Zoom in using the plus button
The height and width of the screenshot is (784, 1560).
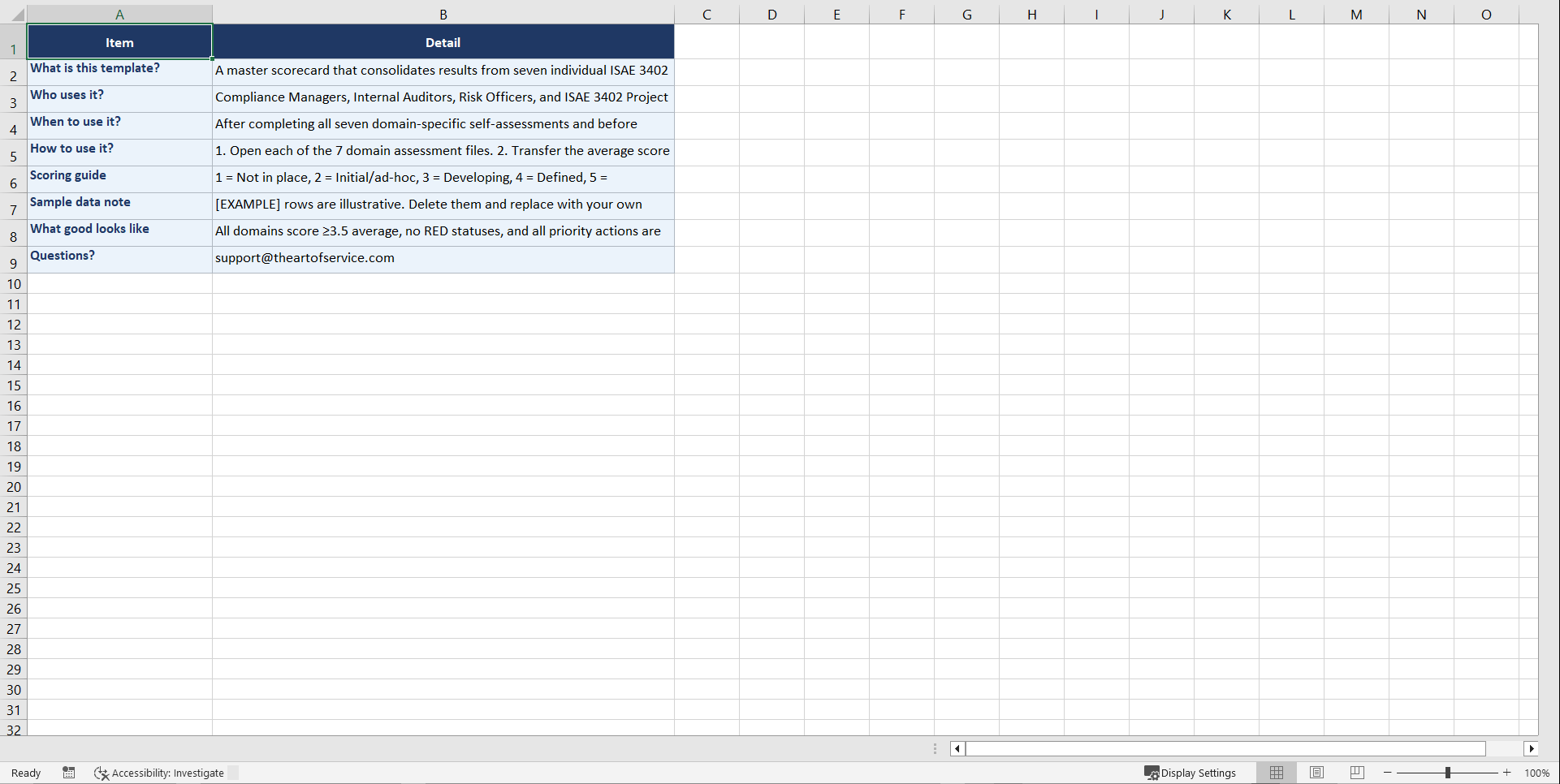point(1507,773)
